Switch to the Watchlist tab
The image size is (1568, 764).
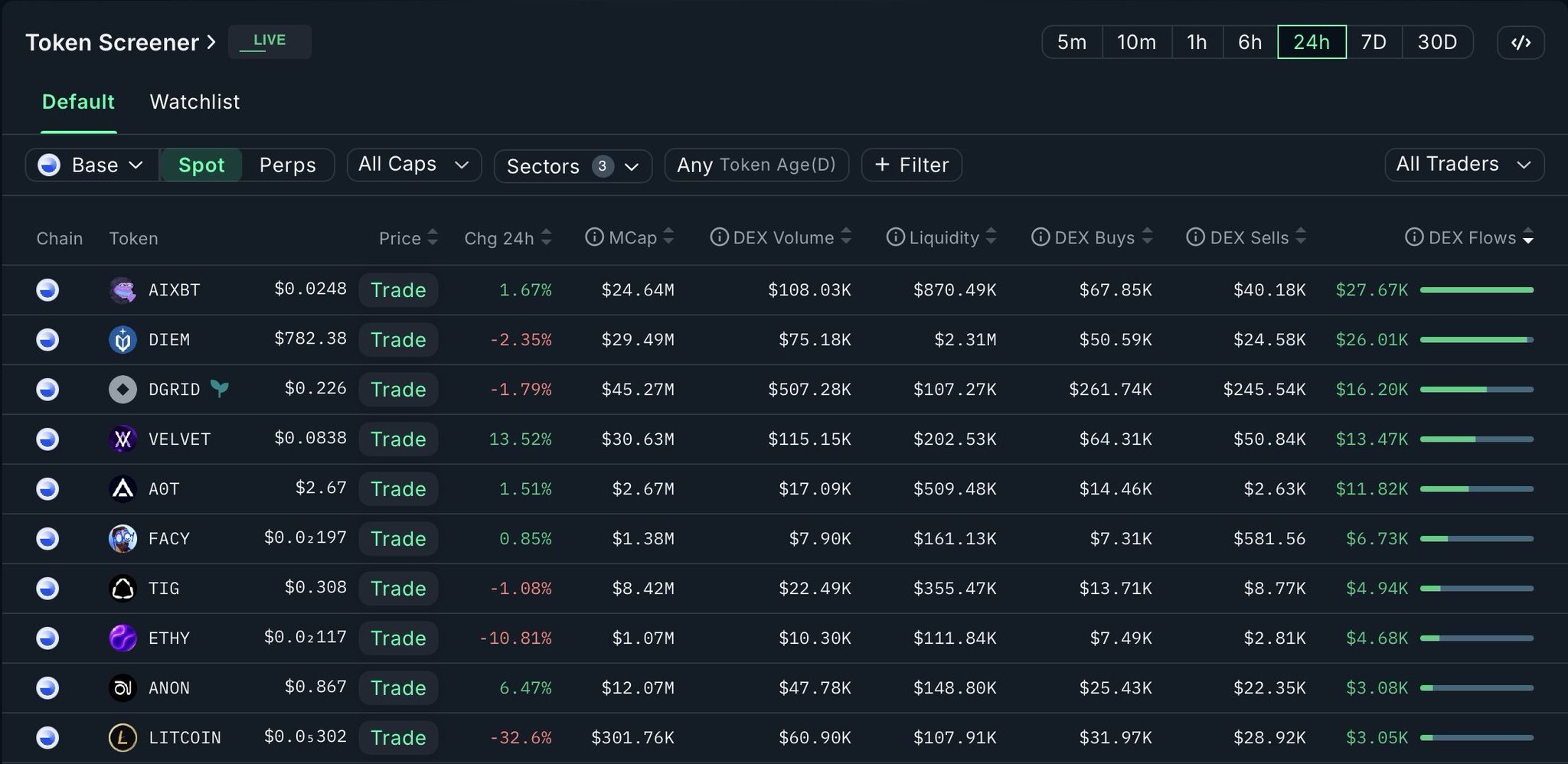[194, 102]
